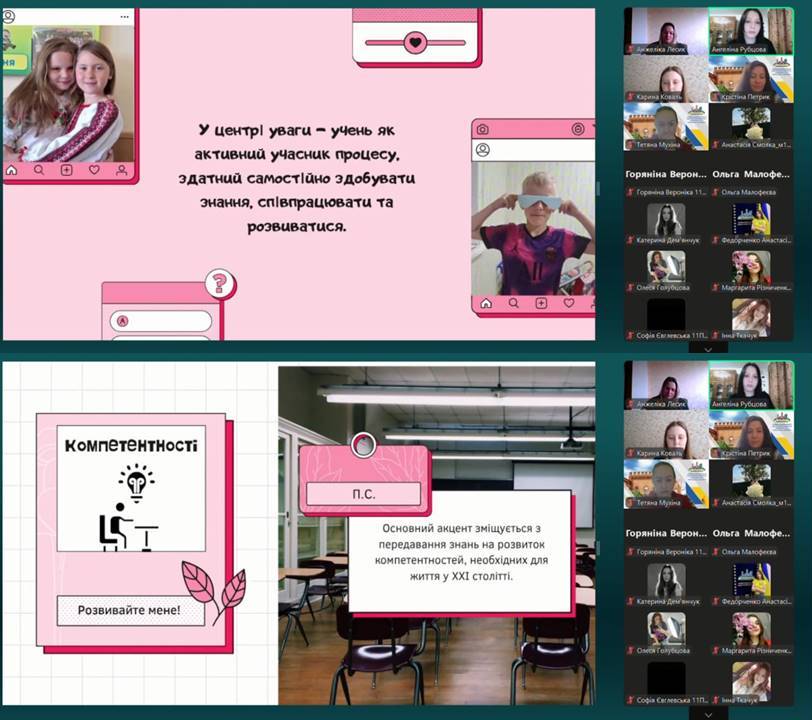812x720 pixels.
Task: Click the search icon under the two girls photo
Action: click(x=39, y=170)
